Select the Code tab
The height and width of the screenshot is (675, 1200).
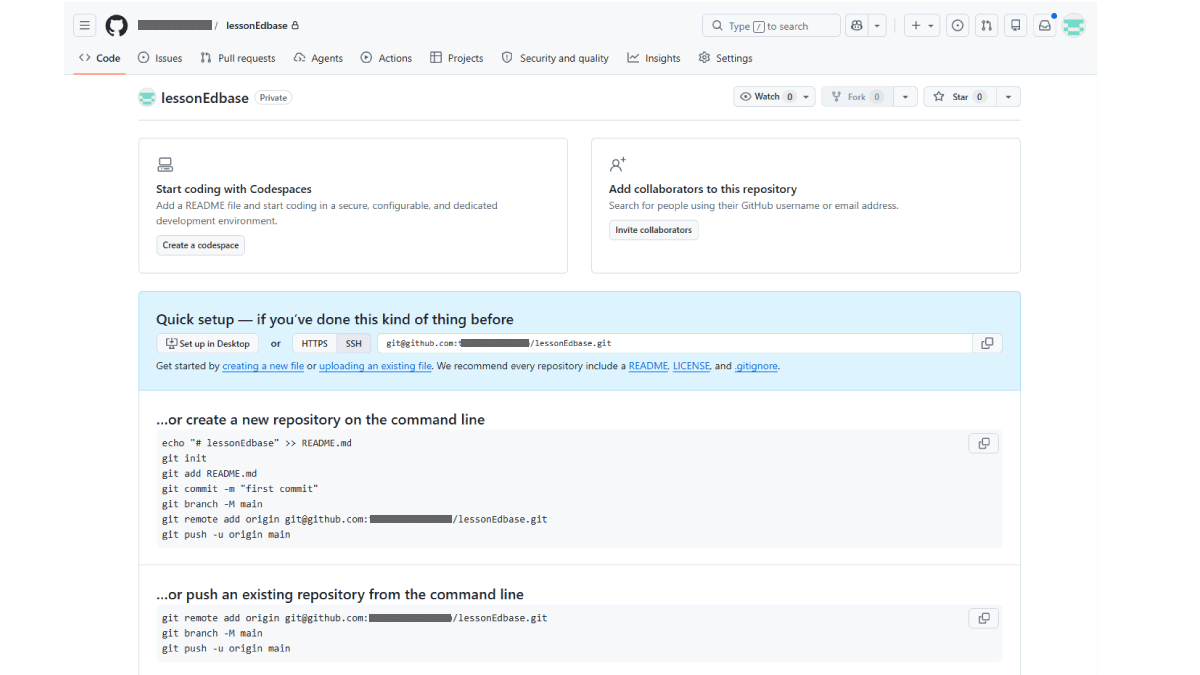coord(100,58)
